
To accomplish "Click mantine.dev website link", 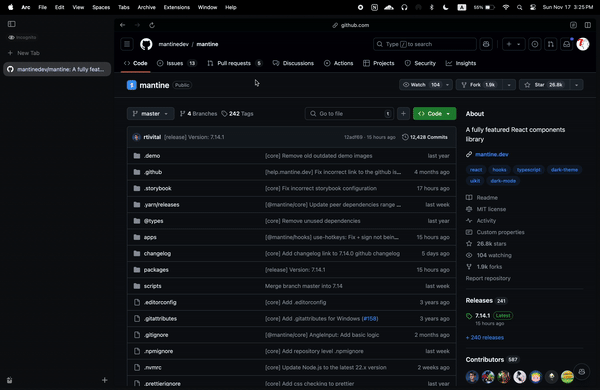I will (492, 154).
